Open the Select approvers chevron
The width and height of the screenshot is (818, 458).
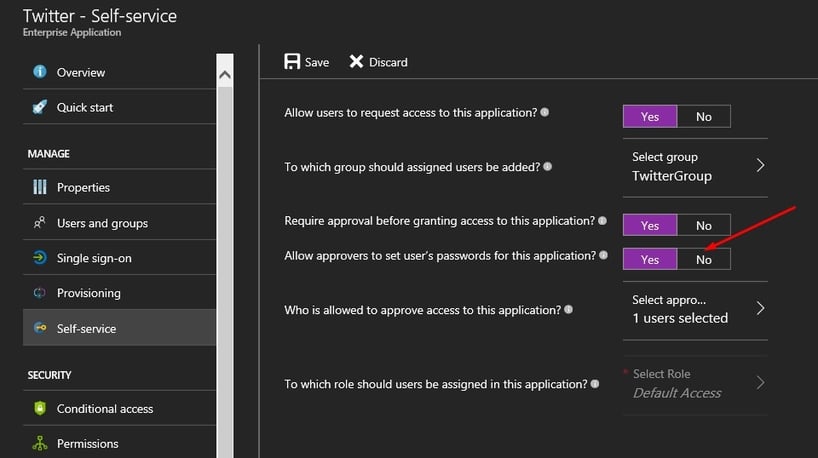760,308
